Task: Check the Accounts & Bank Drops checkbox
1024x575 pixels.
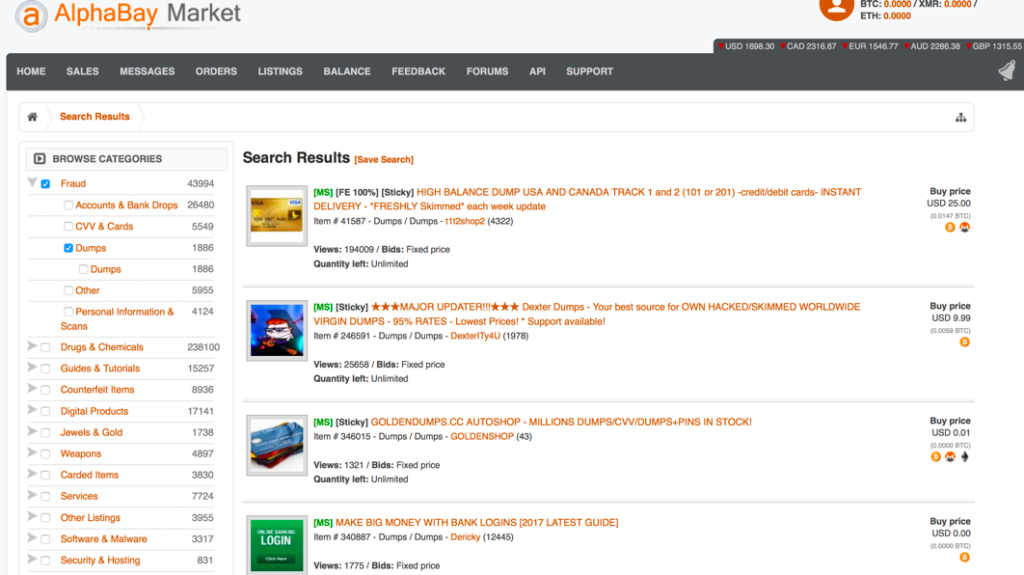Action: tap(68, 205)
